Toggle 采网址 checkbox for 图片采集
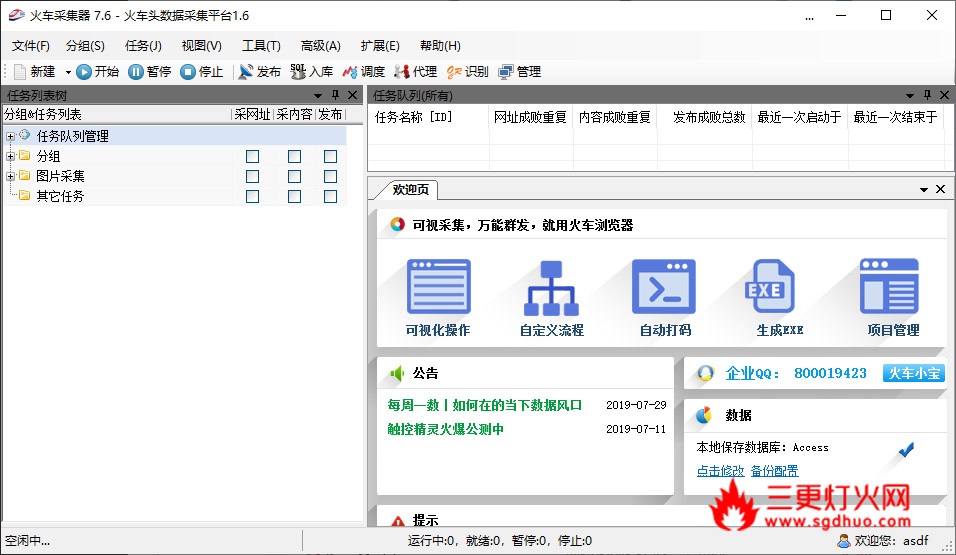 [x=252, y=177]
